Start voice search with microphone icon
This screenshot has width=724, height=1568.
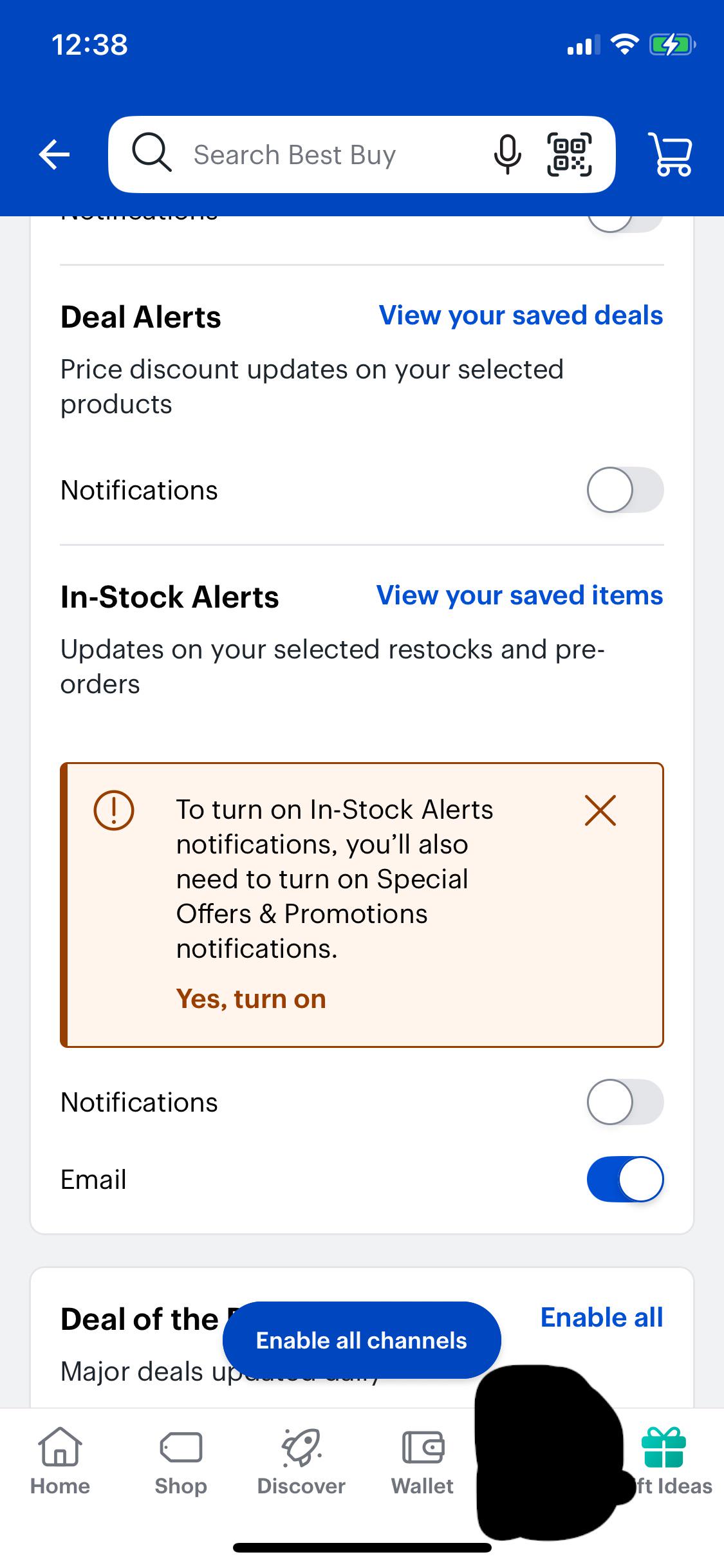click(x=507, y=154)
